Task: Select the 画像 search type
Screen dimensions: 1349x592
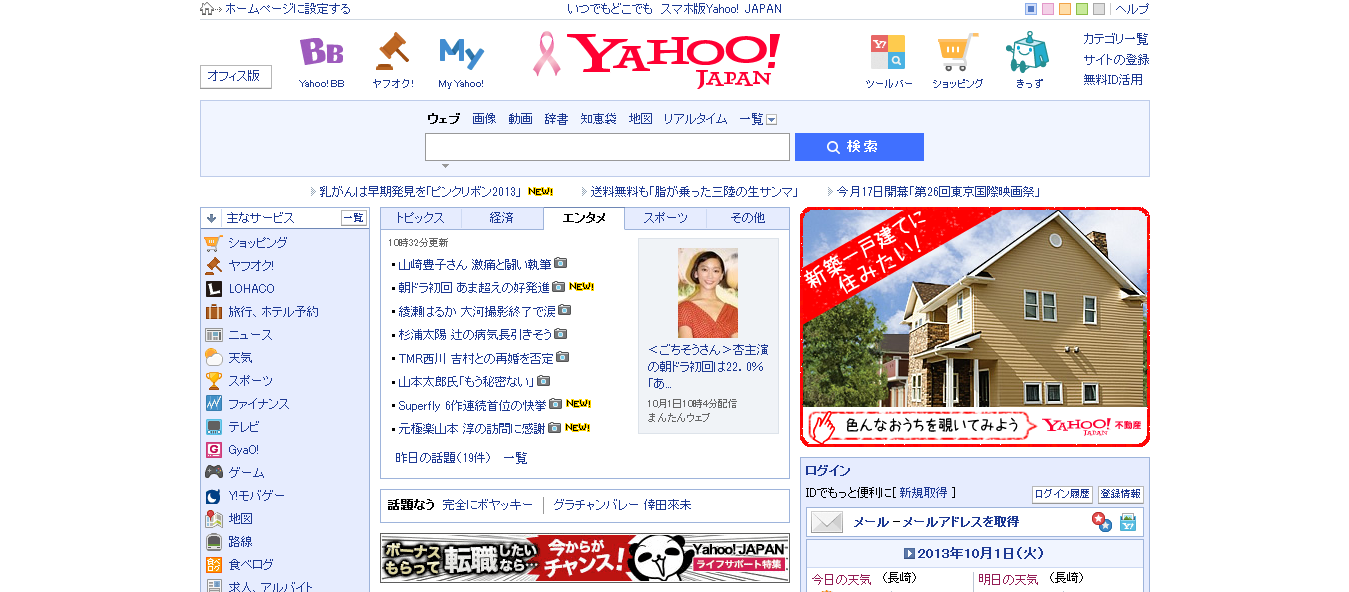Action: 484,119
